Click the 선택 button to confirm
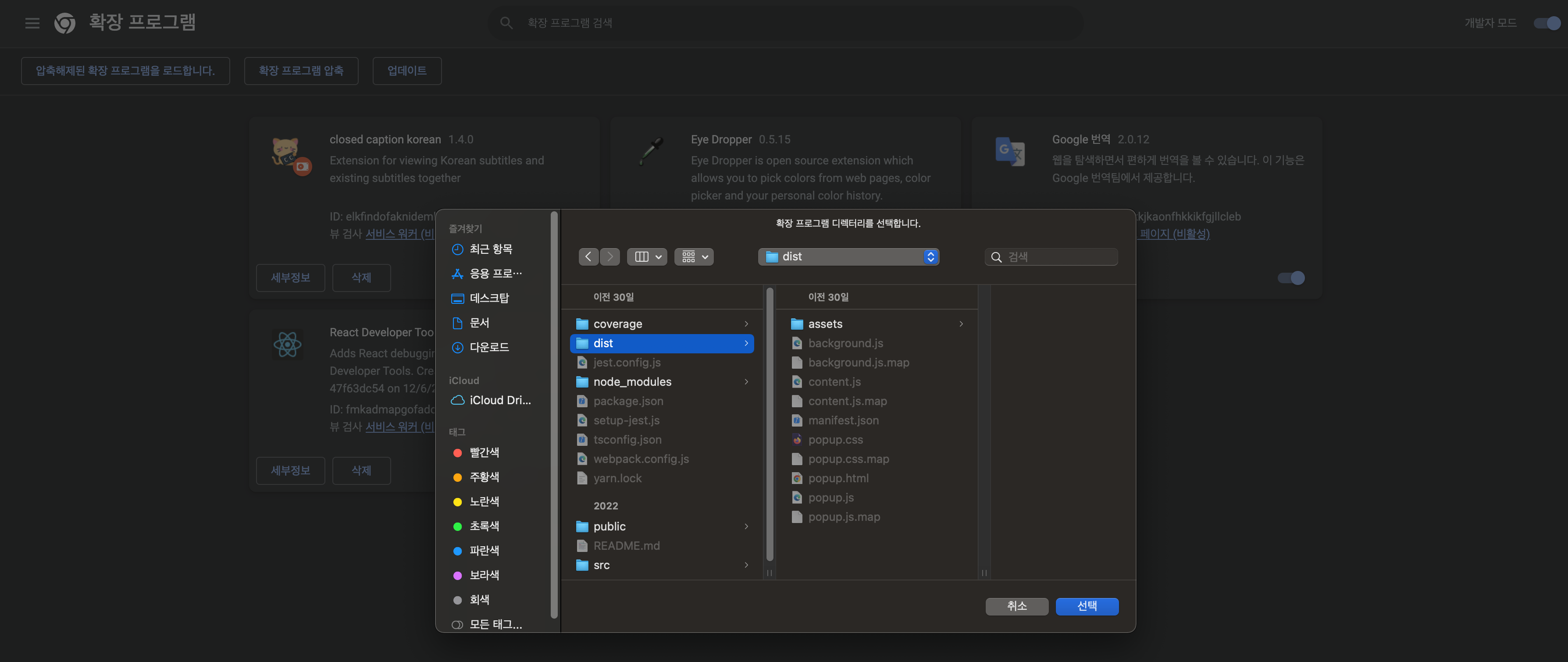This screenshot has width=1568, height=662. click(x=1088, y=605)
